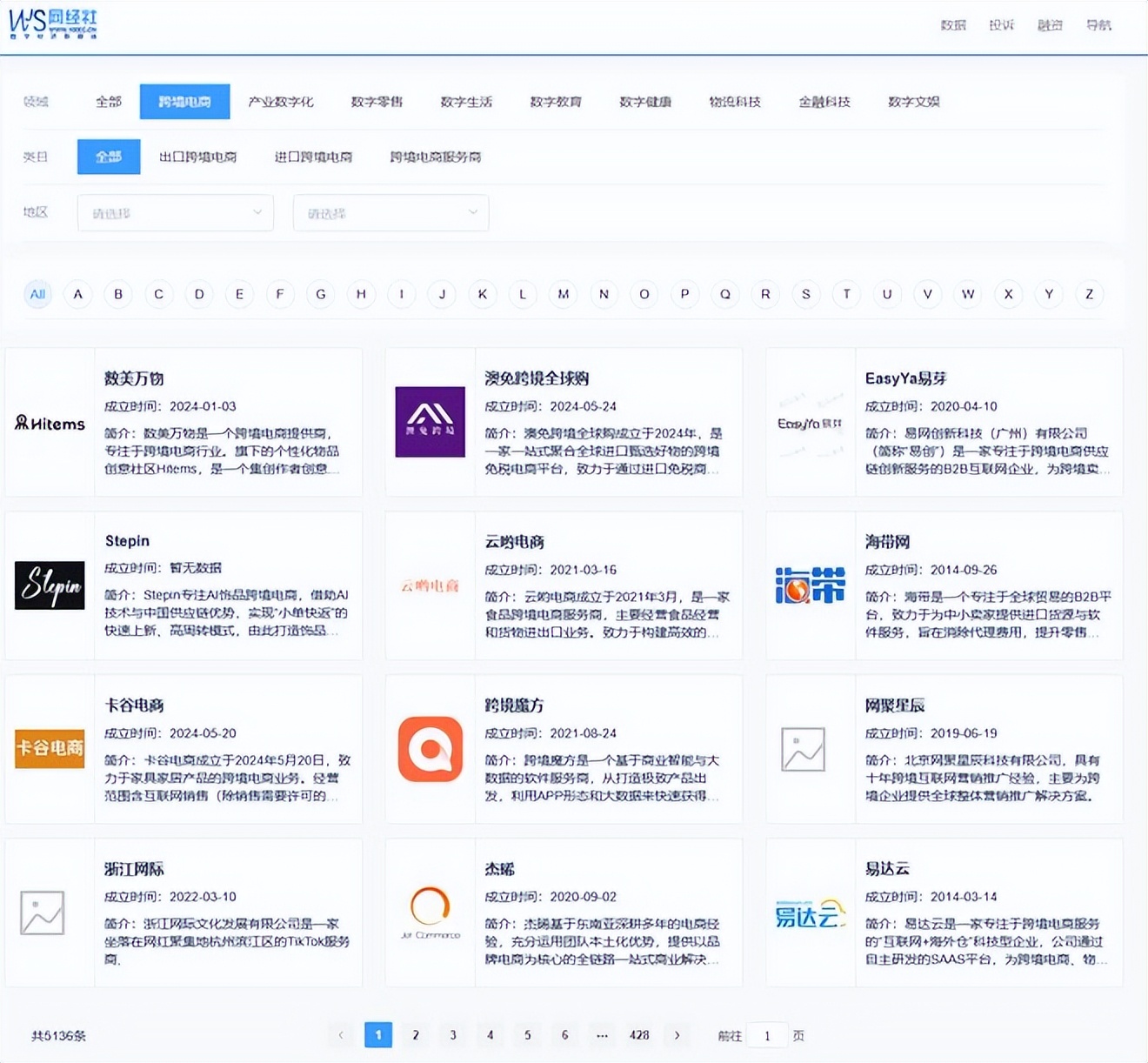Select the All letter filter

37,294
